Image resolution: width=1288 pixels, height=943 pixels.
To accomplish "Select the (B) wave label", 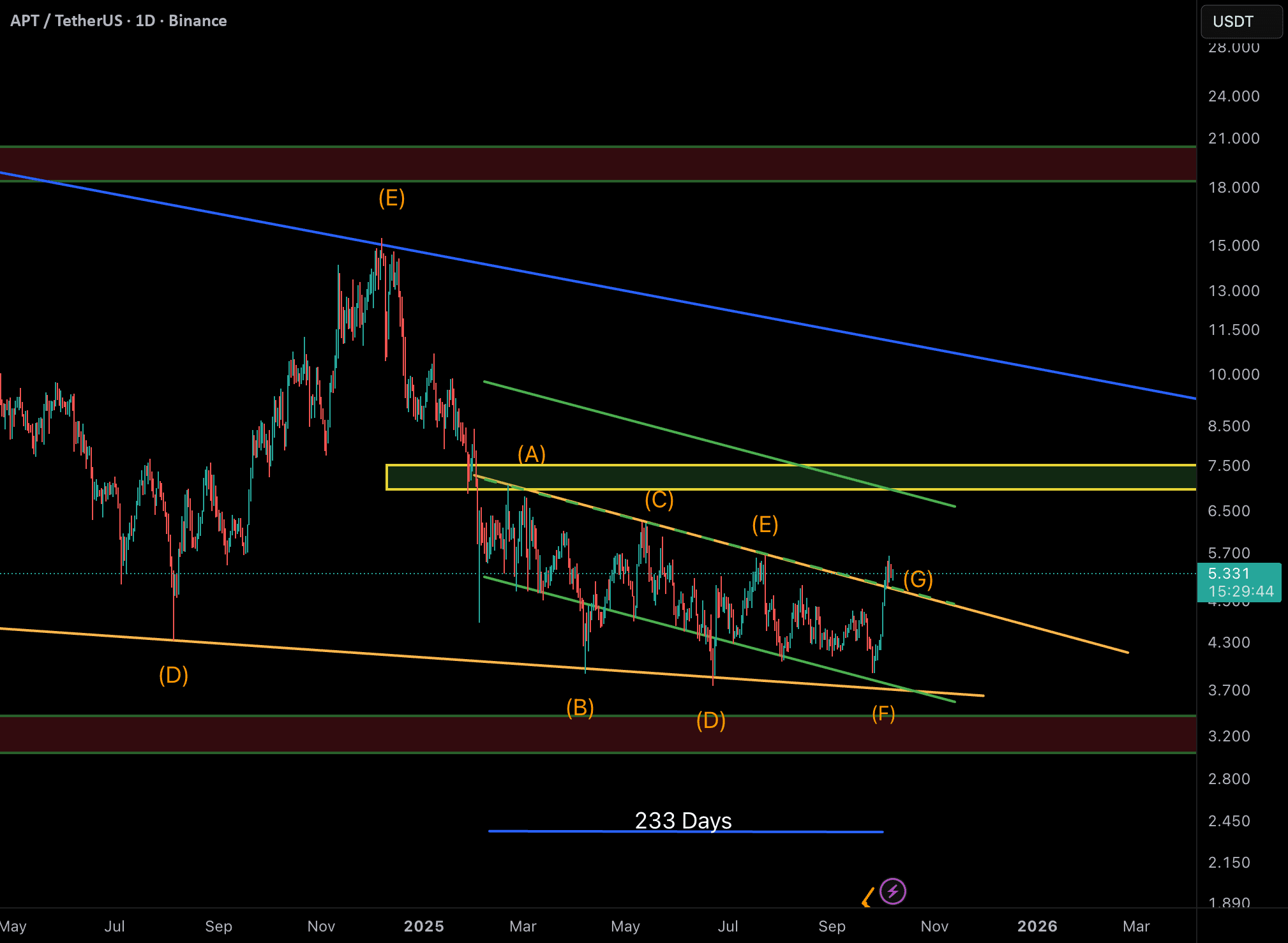I will (x=580, y=708).
